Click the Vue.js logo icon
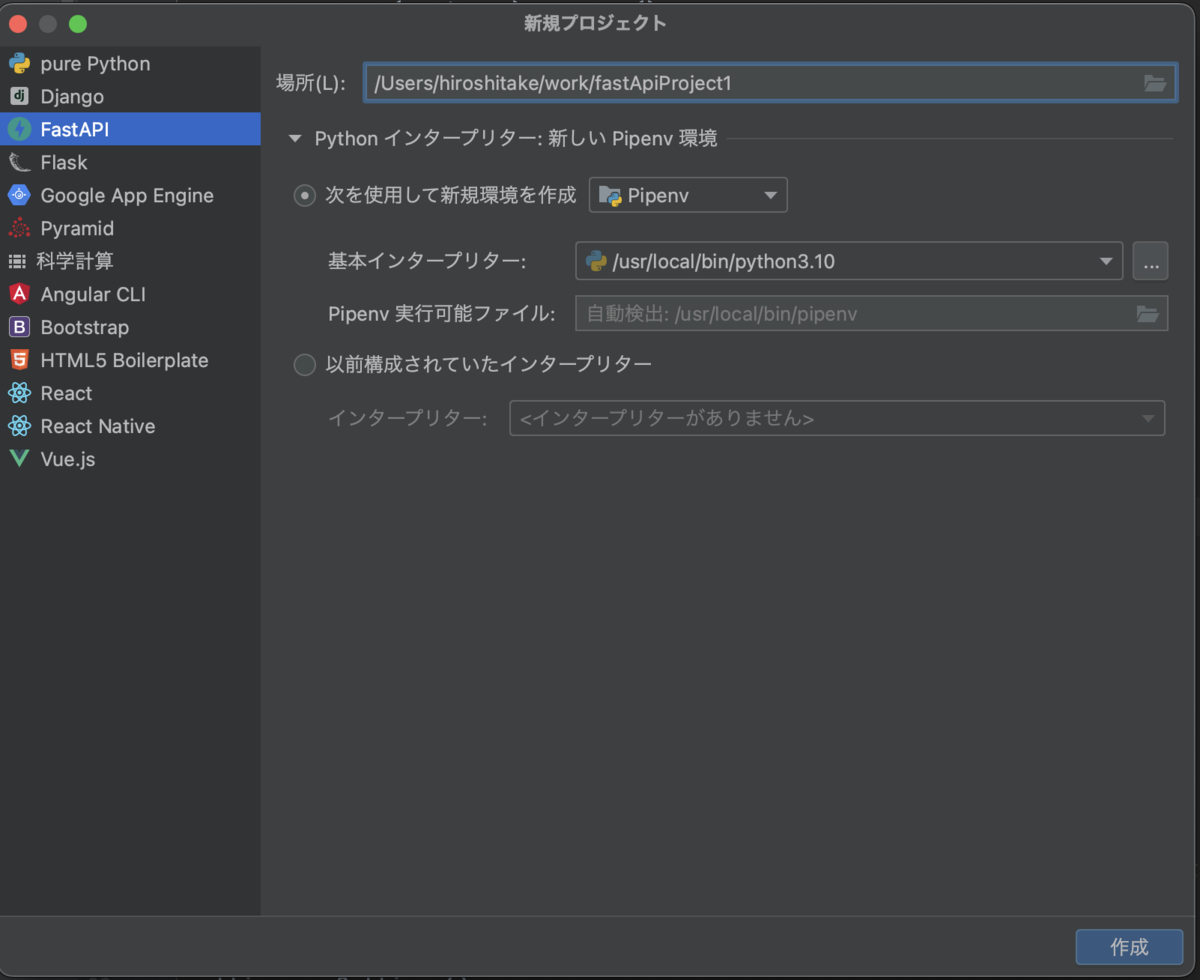The height and width of the screenshot is (980, 1200). pos(19,460)
